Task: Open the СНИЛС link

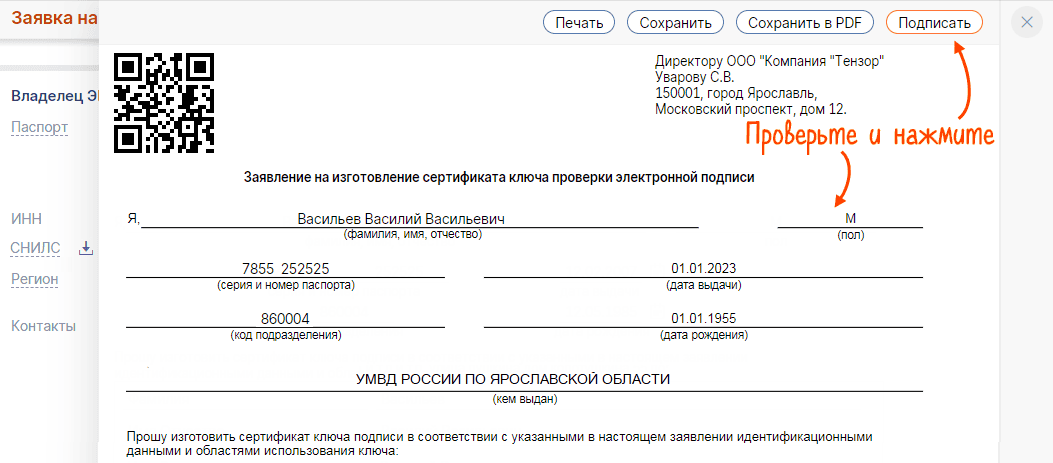Action: (35, 248)
